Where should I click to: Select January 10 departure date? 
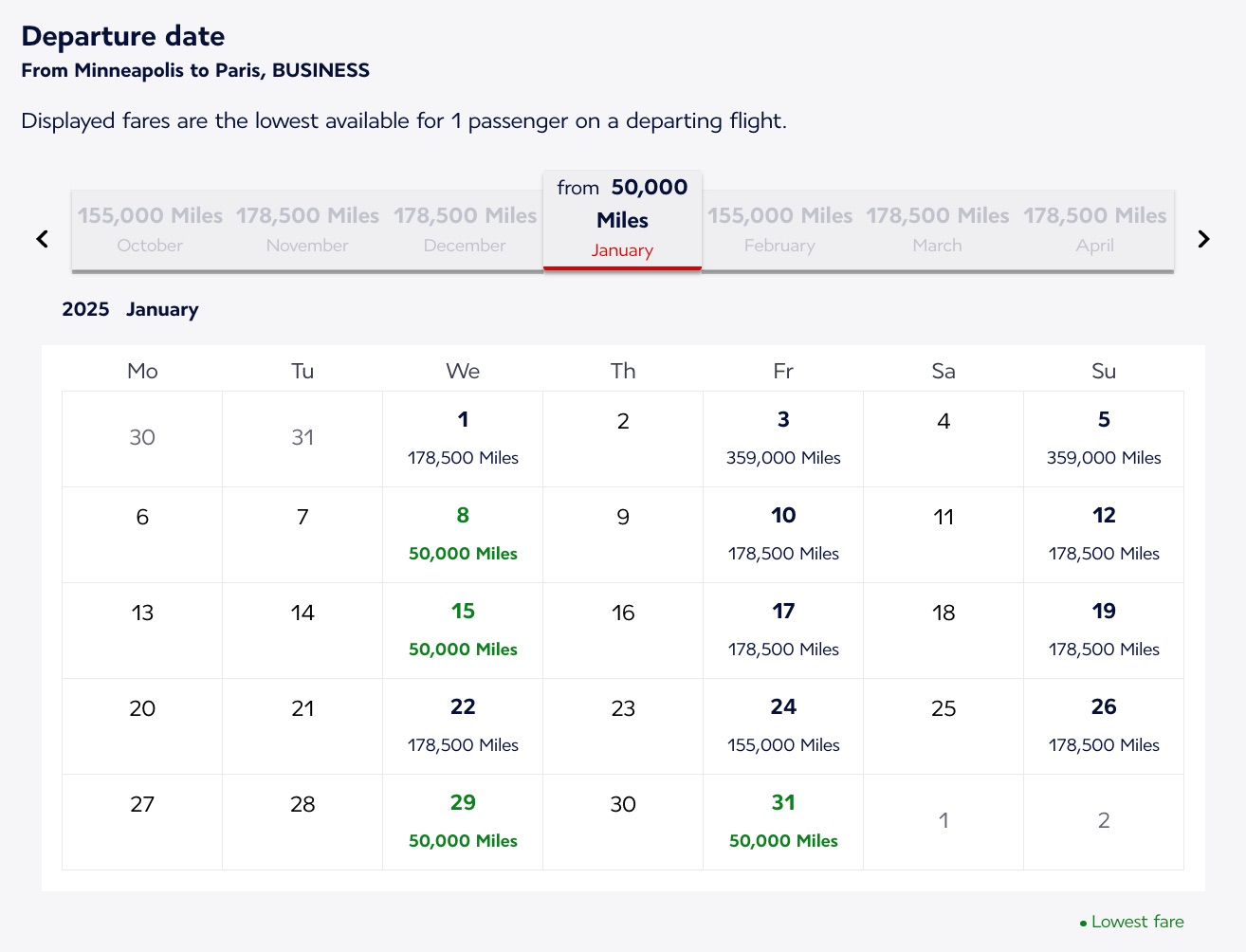point(783,535)
